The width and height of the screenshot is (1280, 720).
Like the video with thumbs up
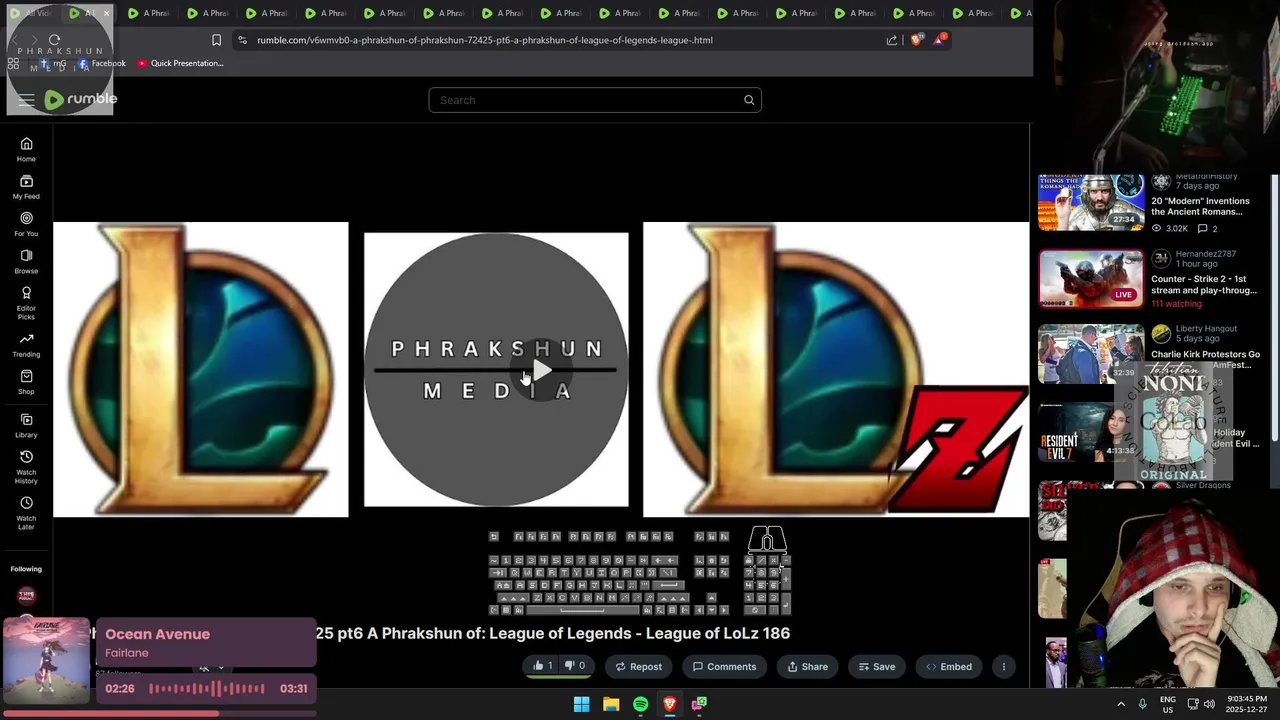click(x=543, y=666)
